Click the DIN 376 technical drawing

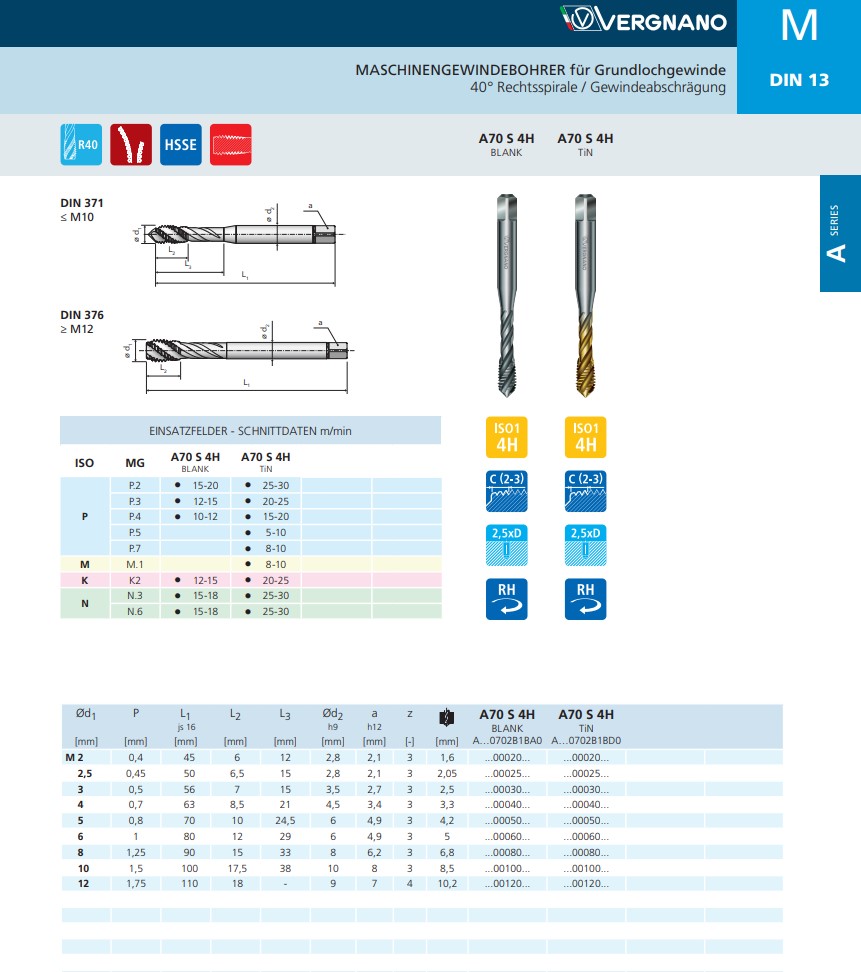pos(239,357)
